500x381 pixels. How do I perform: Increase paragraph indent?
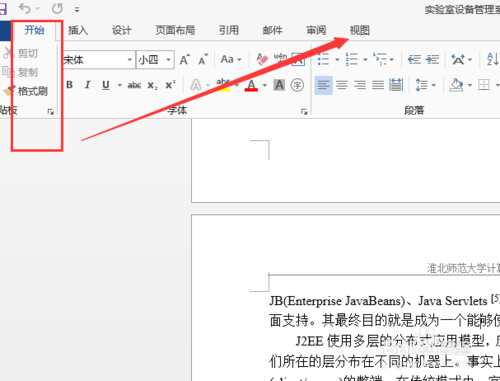pos(433,60)
